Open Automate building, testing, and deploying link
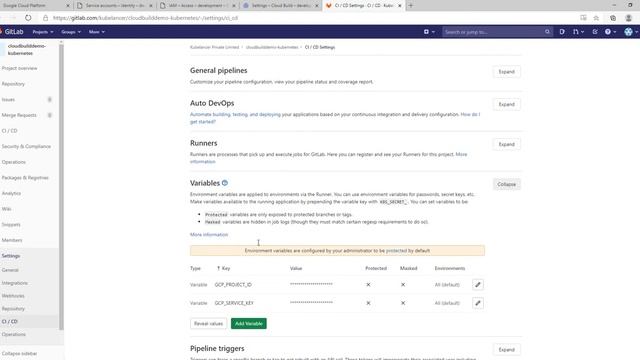Viewport: 640px width, 360px height. coord(235,115)
